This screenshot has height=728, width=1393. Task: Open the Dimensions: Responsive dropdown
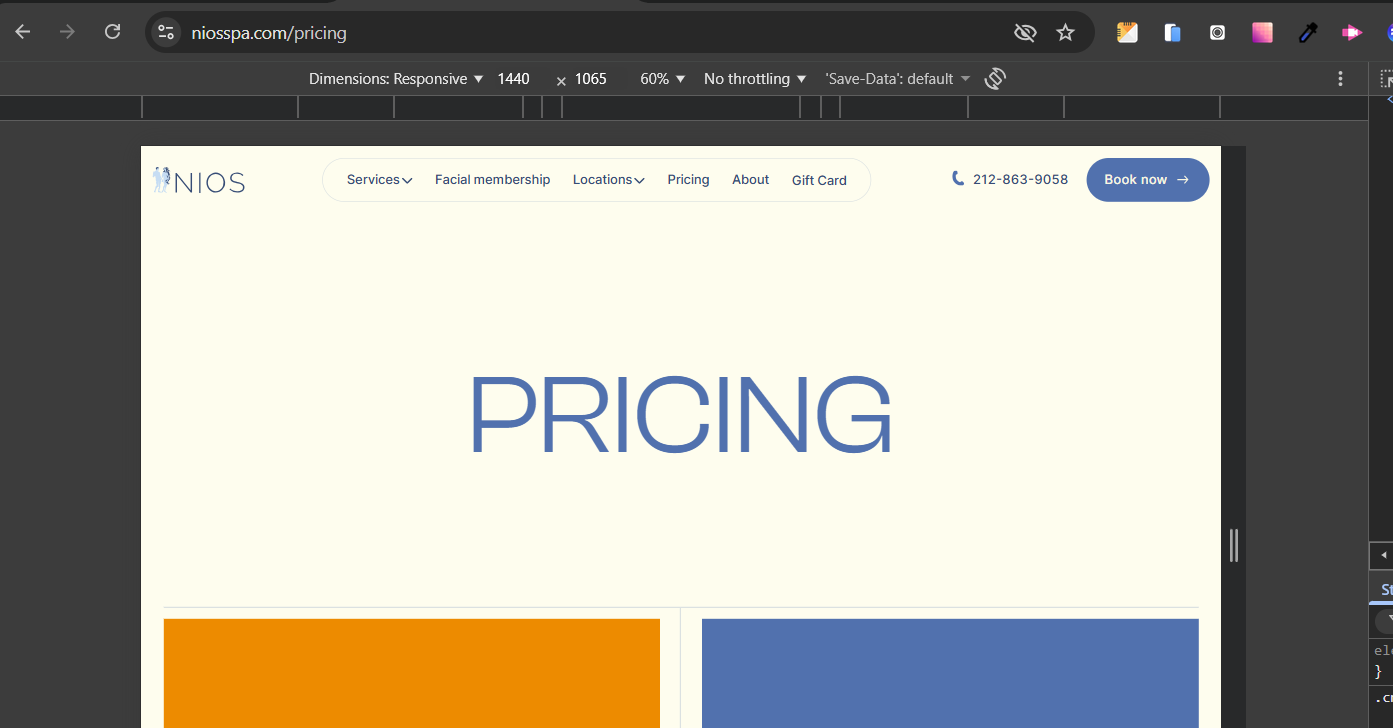pyautogui.click(x=396, y=78)
